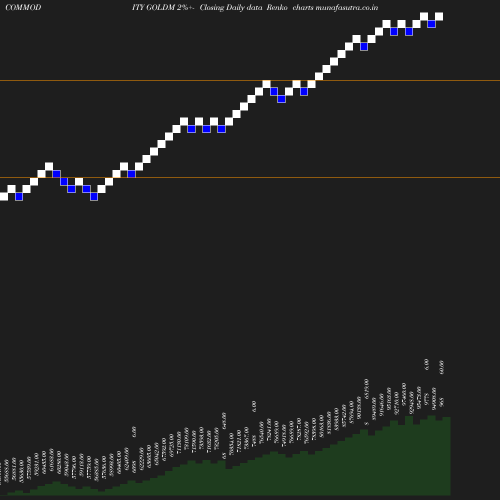Click the "COMMOD" text in the header
Viewport: 500px width, 500px height.
[23, 7]
